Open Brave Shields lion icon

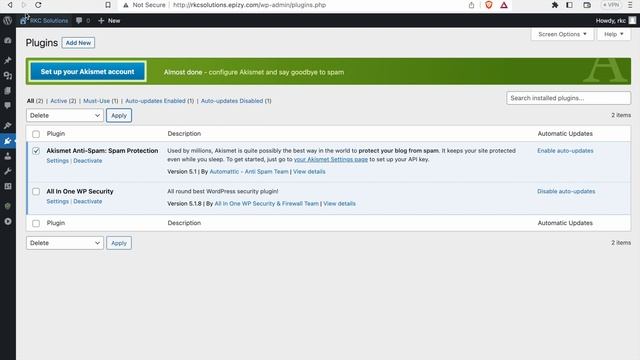pos(489,5)
